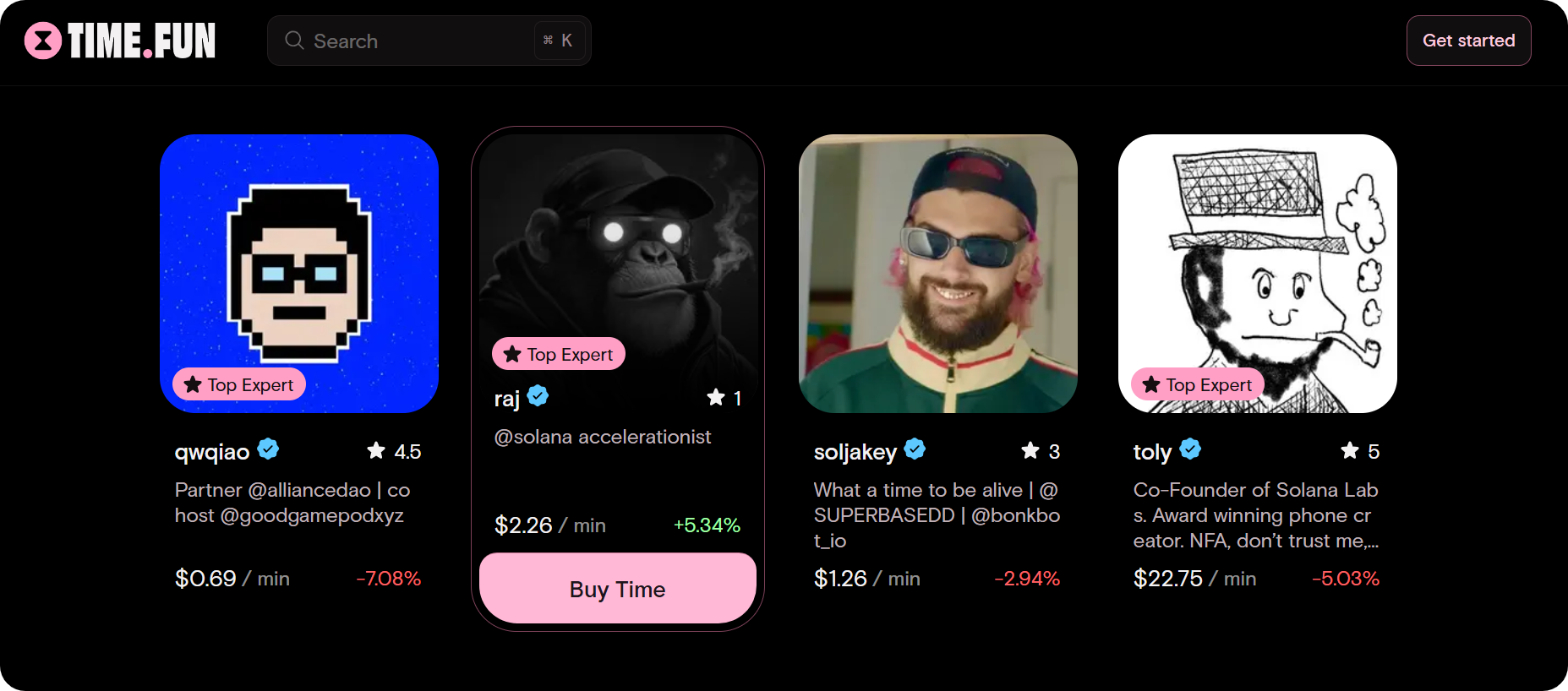1568x691 pixels.
Task: Open the toly profile name link
Action: (1152, 452)
